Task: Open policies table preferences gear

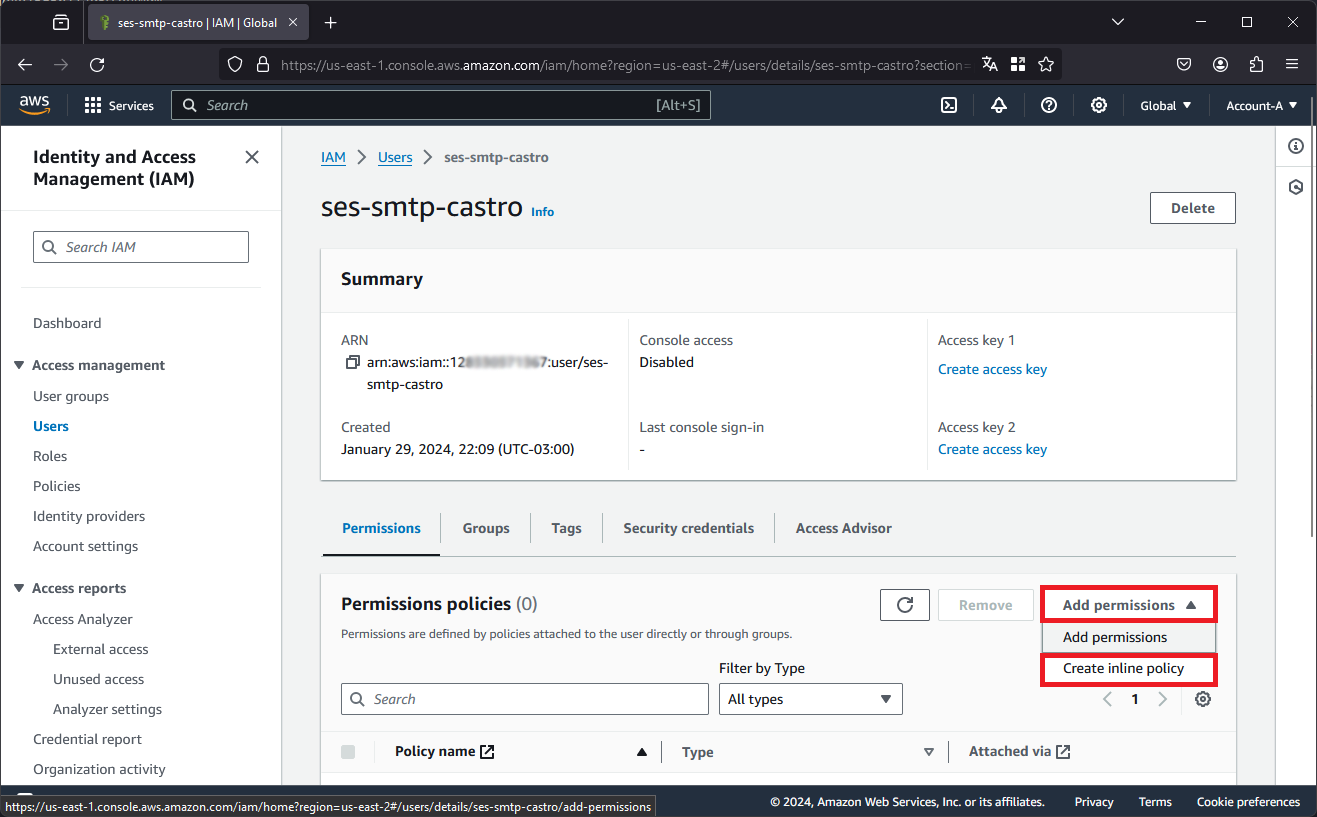Action: coord(1203,699)
